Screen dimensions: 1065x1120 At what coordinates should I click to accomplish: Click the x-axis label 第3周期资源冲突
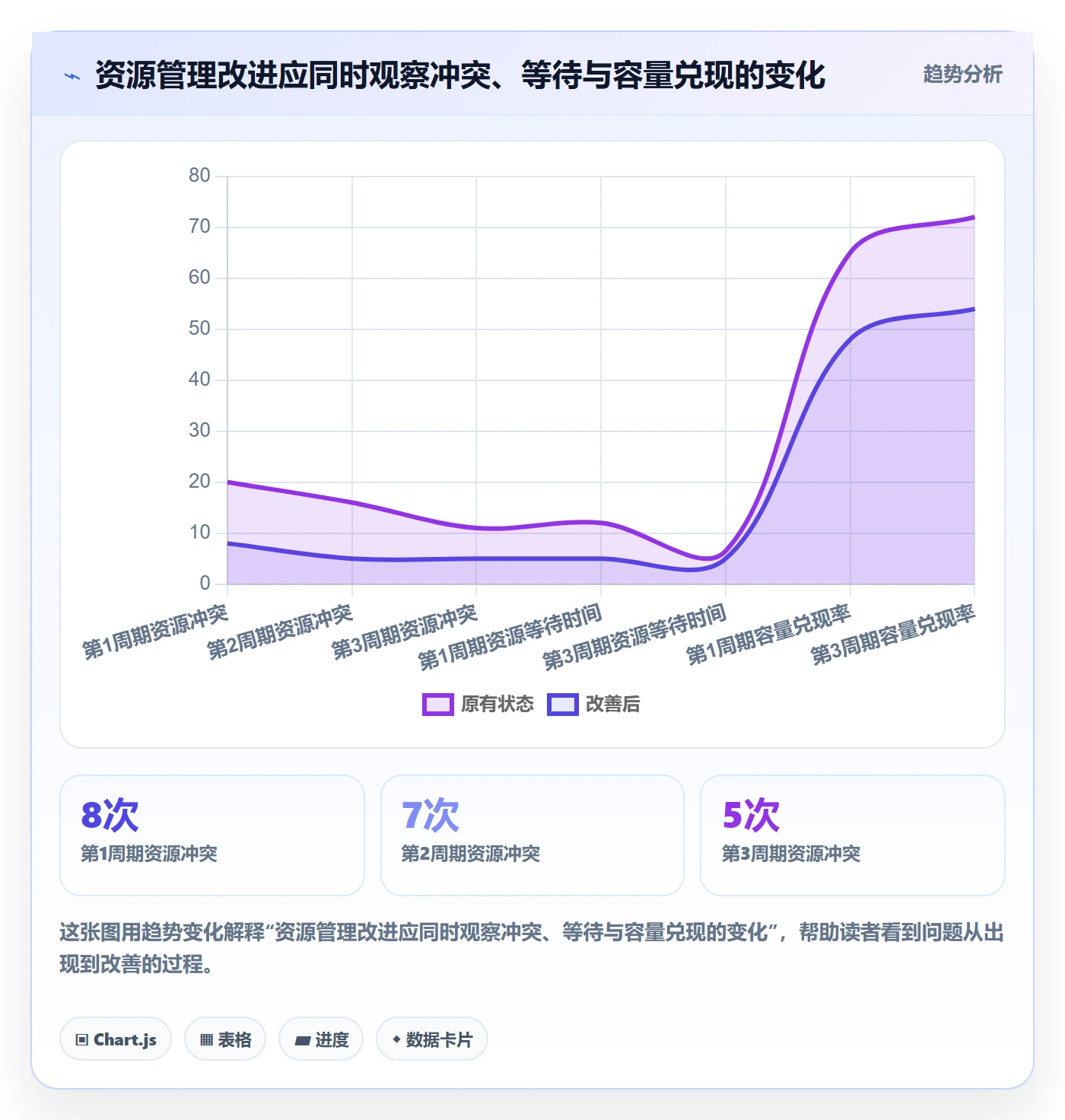click(x=405, y=632)
